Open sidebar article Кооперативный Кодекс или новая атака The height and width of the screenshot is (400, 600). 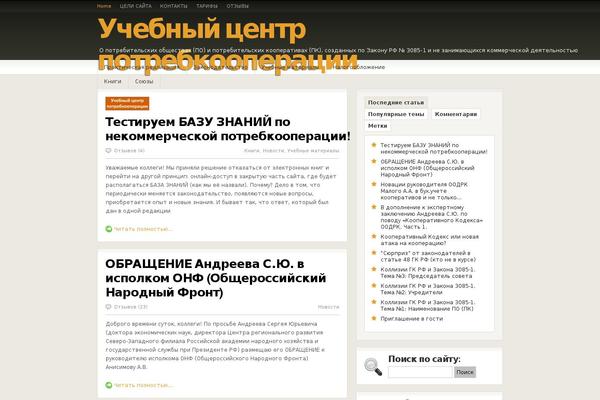click(x=429, y=240)
